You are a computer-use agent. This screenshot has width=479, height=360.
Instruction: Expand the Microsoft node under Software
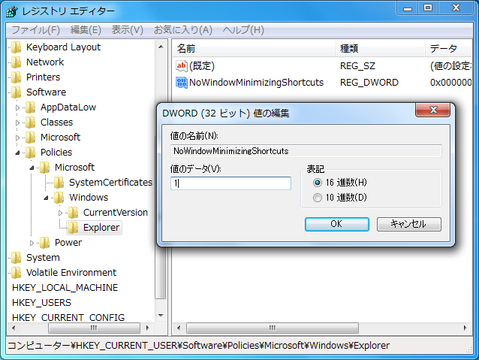pyautogui.click(x=18, y=138)
